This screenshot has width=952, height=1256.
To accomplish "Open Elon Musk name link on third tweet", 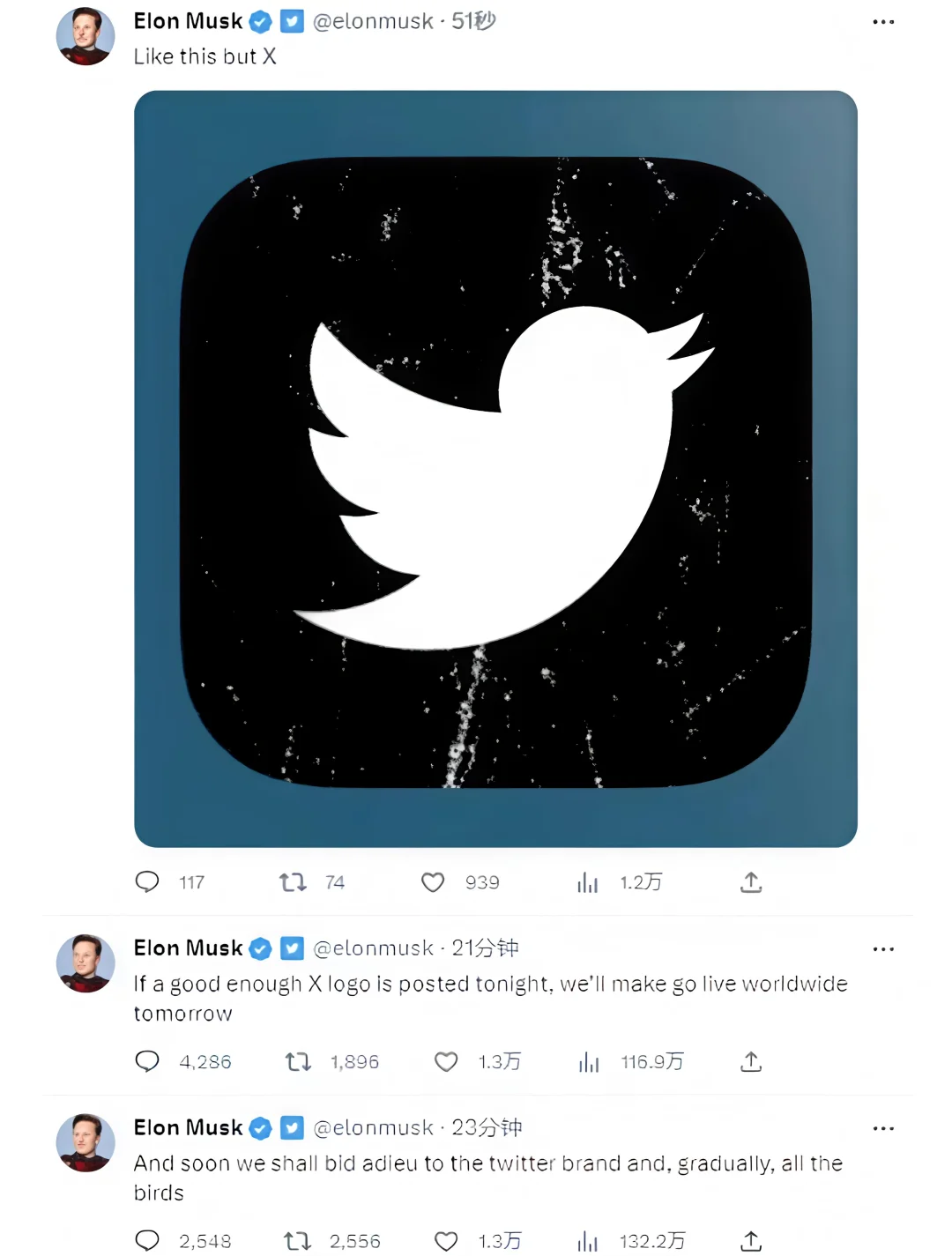I will click(x=188, y=1127).
